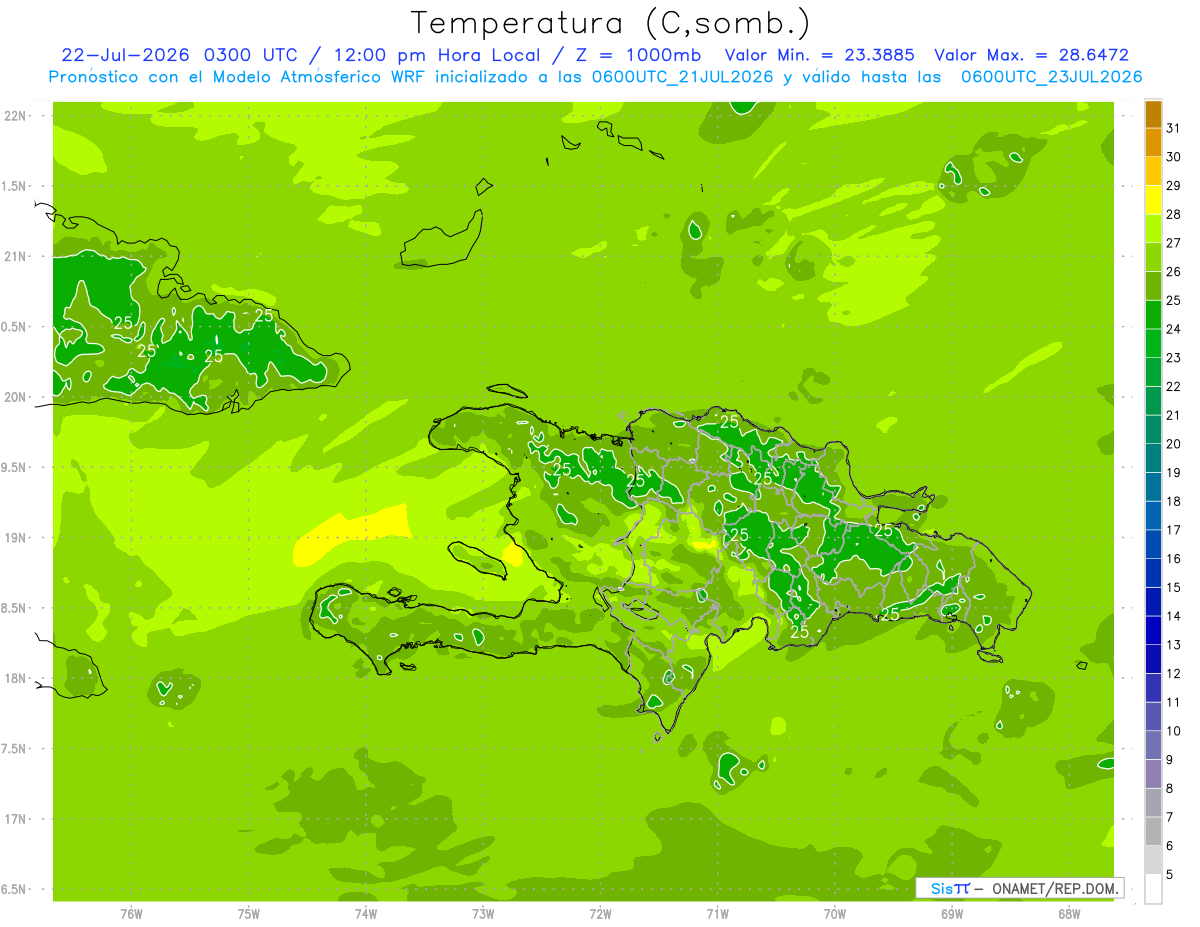Screen dimensions: 1200x927
Task: Select the purple 8 degree legend swatch
Action: (1153, 774)
